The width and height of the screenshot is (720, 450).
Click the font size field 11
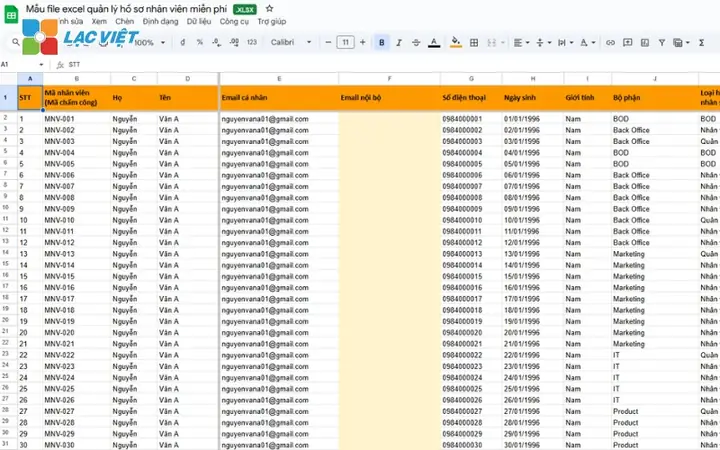pyautogui.click(x=345, y=42)
